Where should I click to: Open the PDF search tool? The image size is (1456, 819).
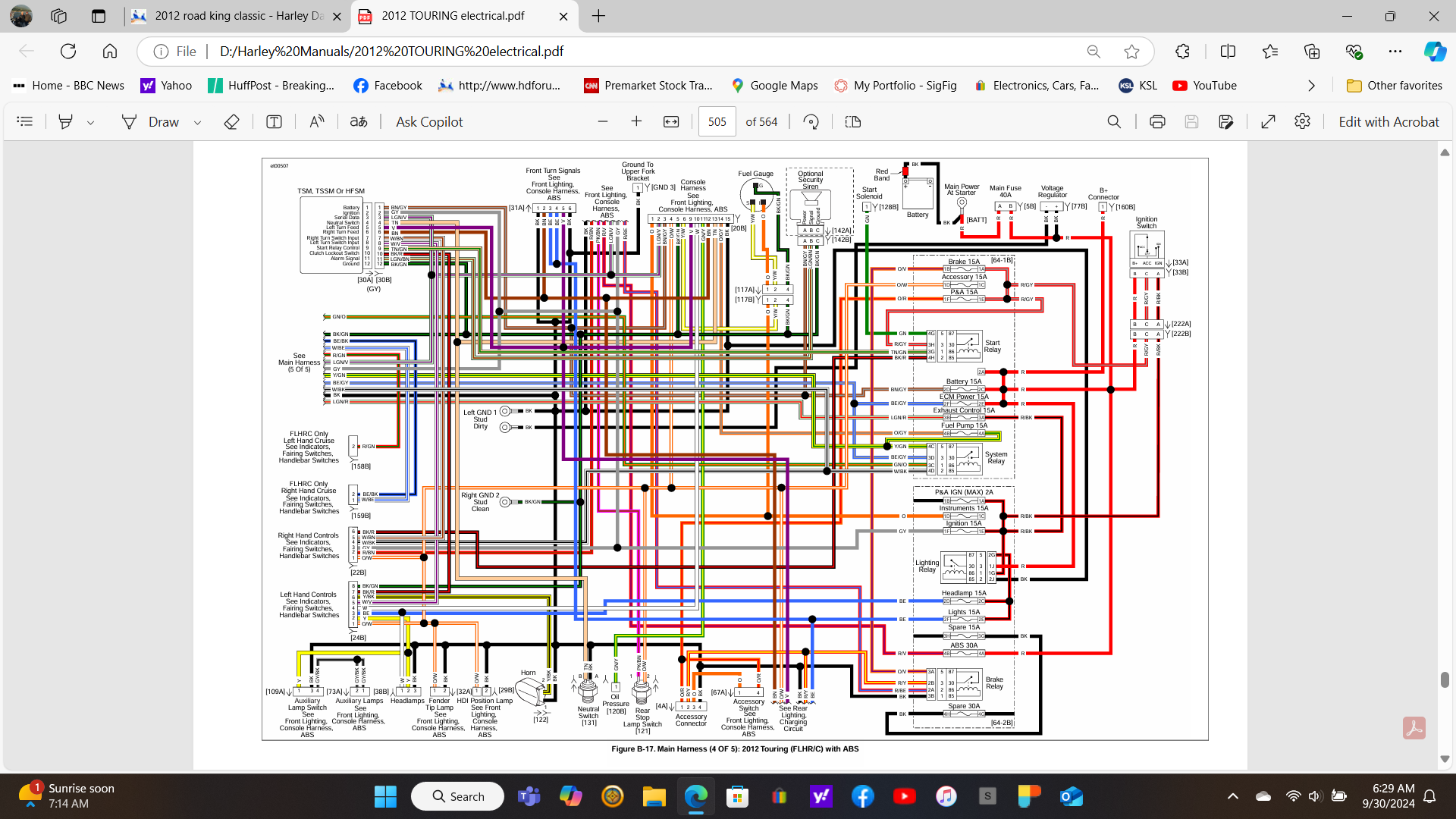point(1114,121)
